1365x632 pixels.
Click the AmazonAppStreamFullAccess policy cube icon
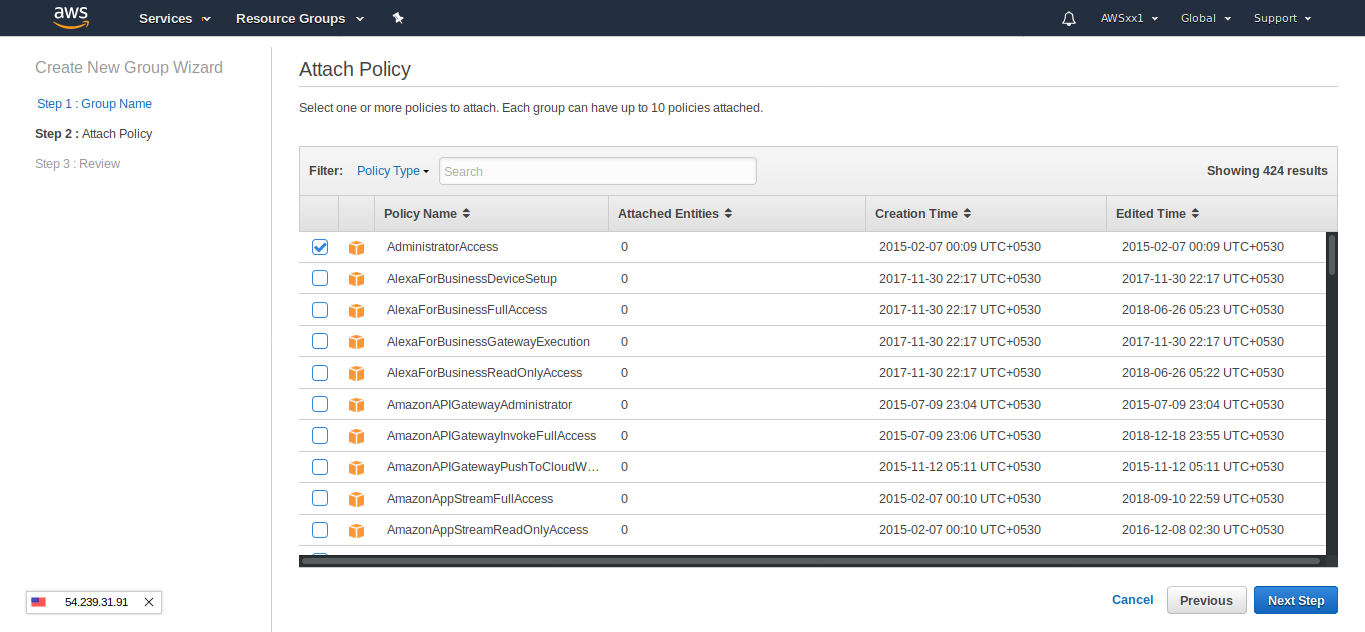[356, 499]
